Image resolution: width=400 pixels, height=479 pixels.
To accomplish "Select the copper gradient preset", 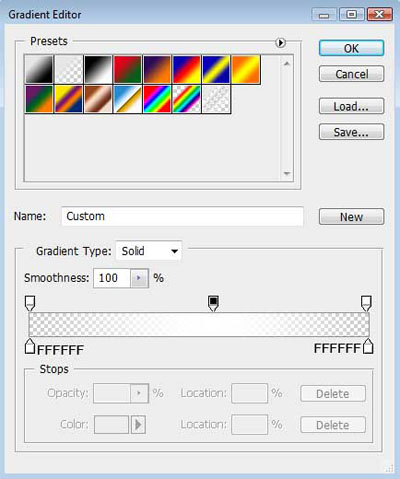I will (x=98, y=99).
